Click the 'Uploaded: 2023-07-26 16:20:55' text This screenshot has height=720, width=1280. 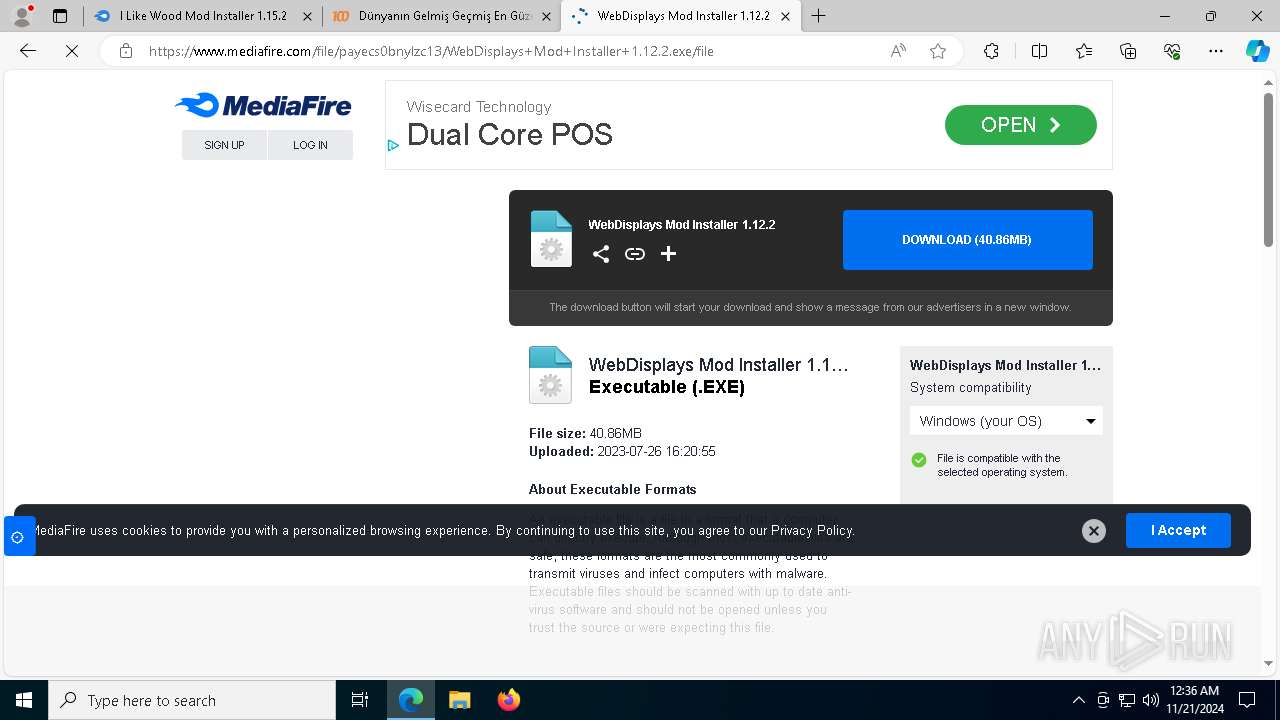tap(622, 451)
